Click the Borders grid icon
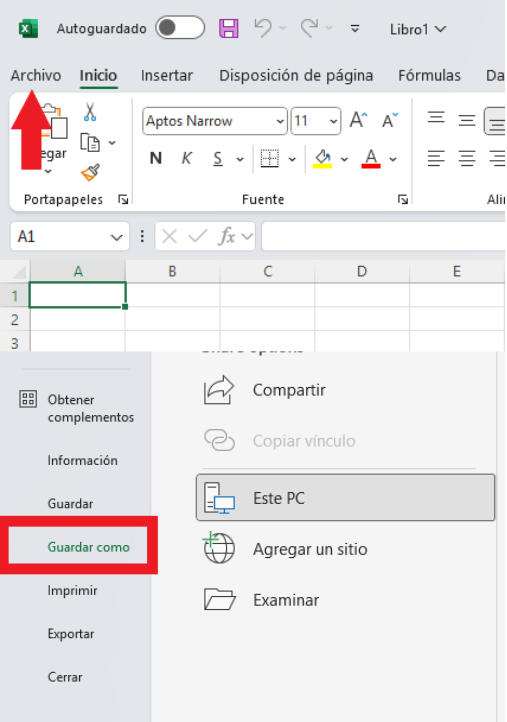The width and height of the screenshot is (507, 722). [269, 158]
